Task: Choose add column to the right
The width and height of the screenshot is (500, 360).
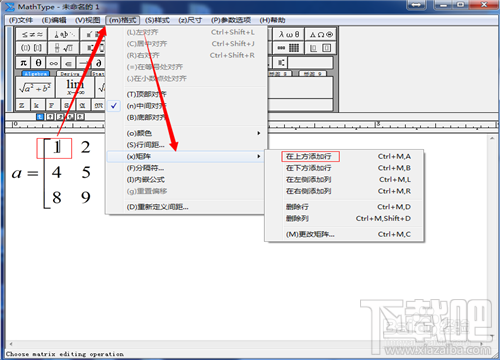Action: click(x=347, y=191)
